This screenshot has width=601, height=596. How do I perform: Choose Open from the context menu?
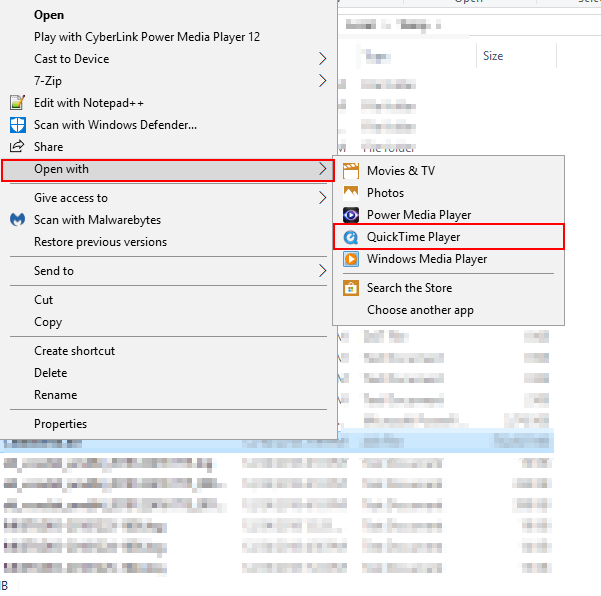click(x=169, y=15)
